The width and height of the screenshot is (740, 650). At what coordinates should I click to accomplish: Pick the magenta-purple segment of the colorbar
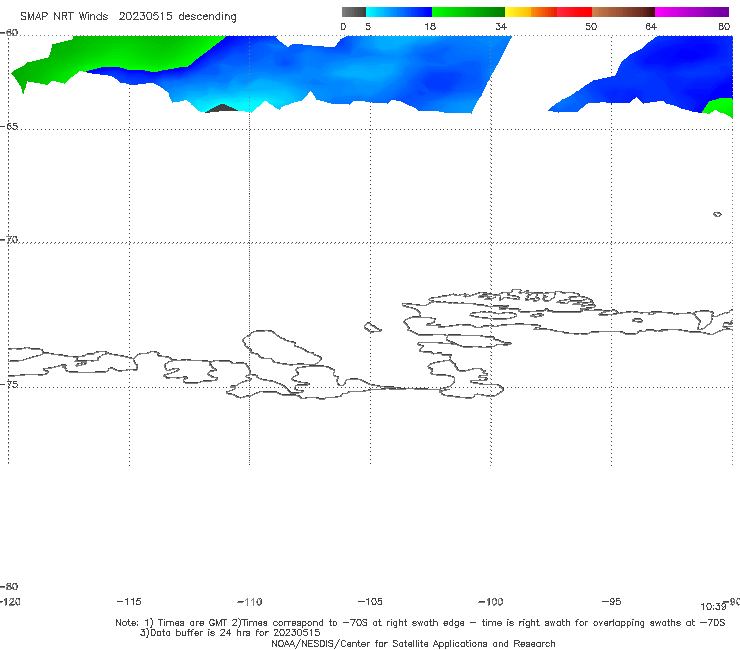692,12
